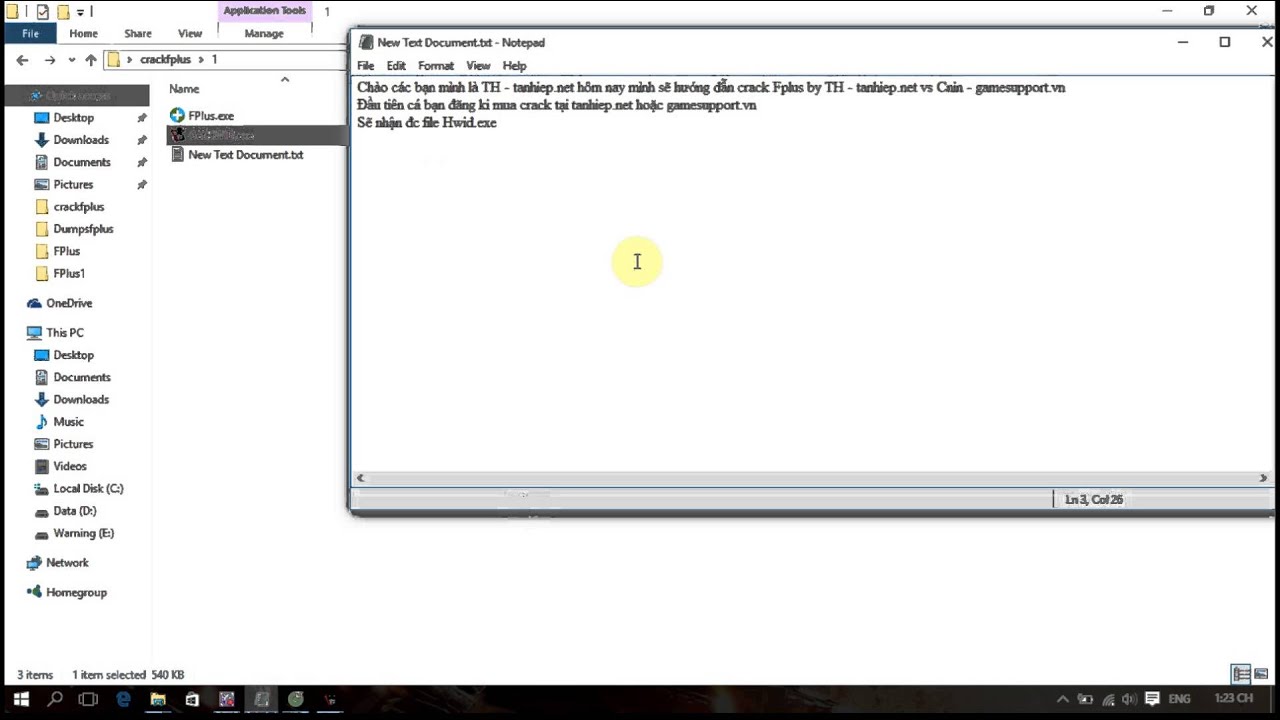Click Notepad horizontal scrollbar right arrow
The image size is (1280, 720).
(1263, 478)
